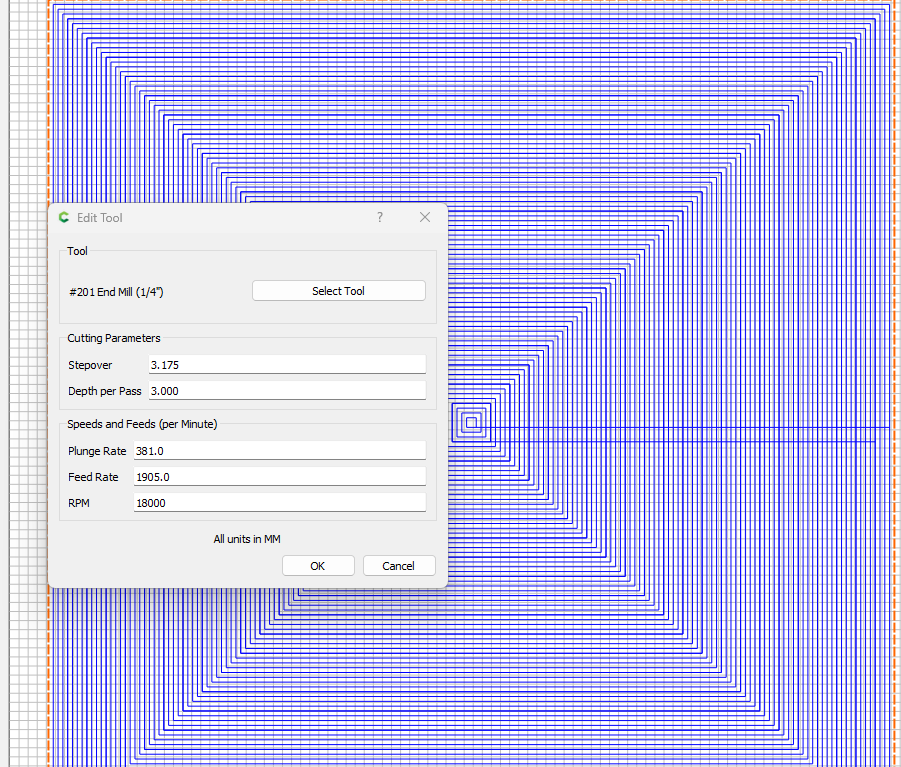
Task: Open help with the question mark icon
Action: coord(380,218)
